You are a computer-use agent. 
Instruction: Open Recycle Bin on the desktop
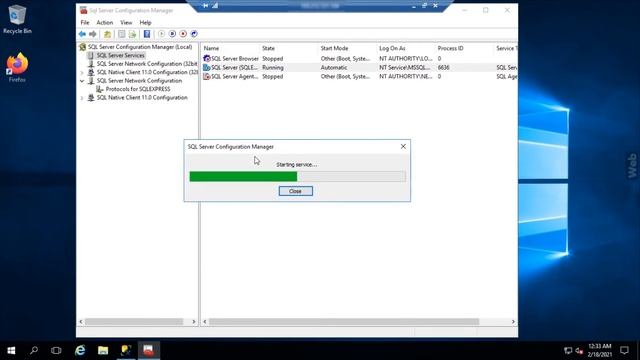coord(17,20)
